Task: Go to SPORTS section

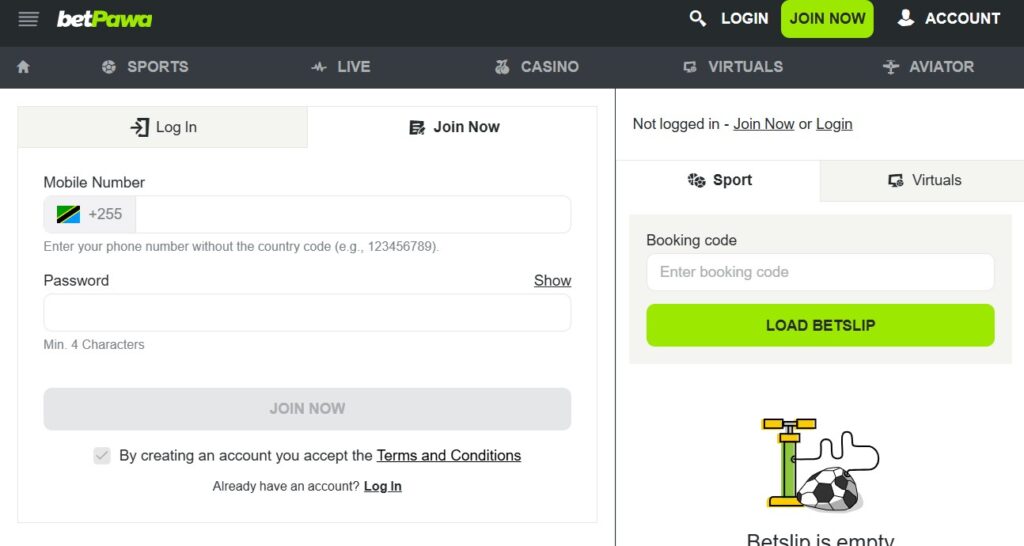Action: (145, 67)
